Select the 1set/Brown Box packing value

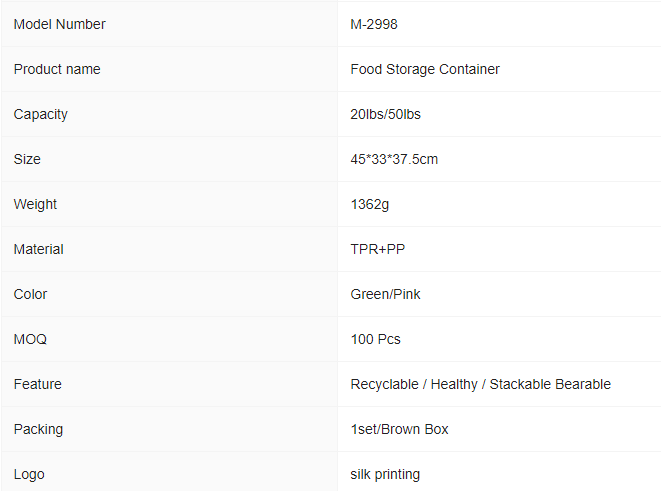click(399, 429)
